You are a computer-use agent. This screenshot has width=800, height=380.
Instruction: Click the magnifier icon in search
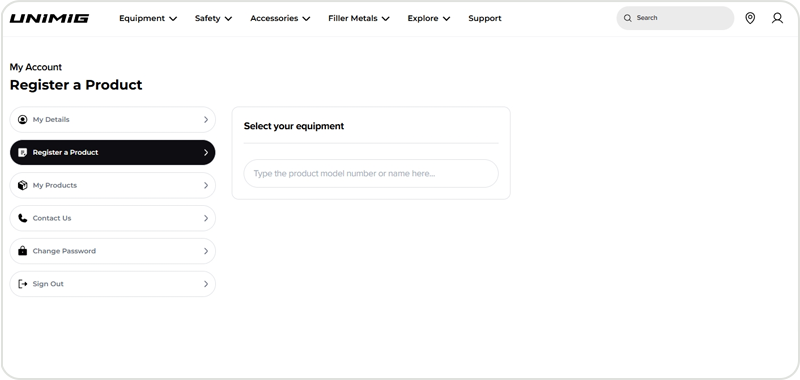coord(628,18)
